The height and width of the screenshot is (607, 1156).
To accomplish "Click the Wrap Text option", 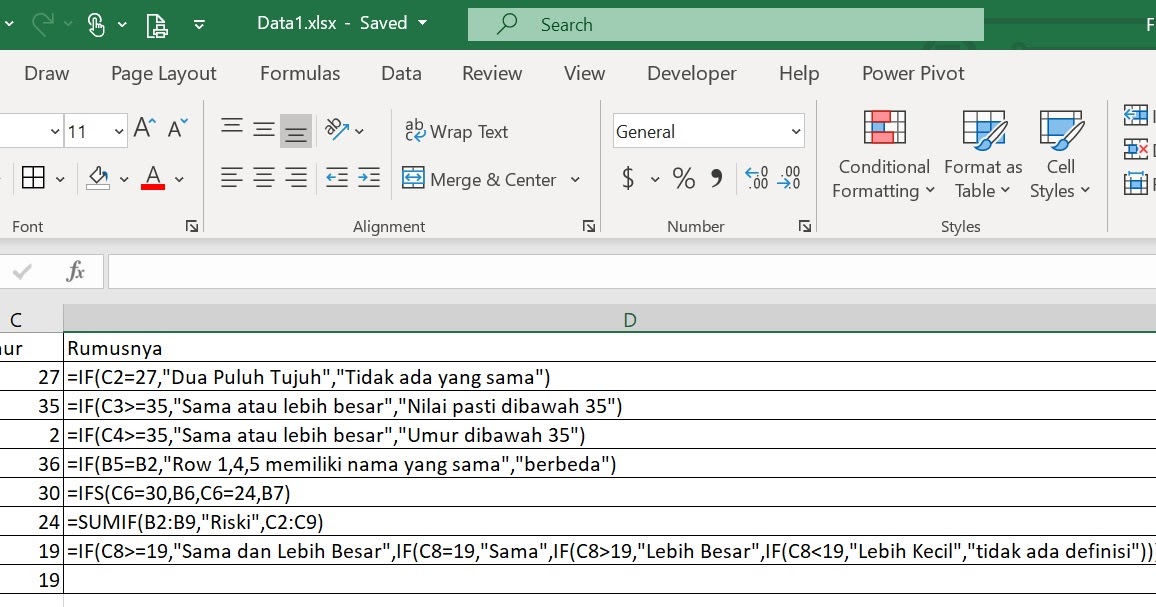I will tap(458, 131).
